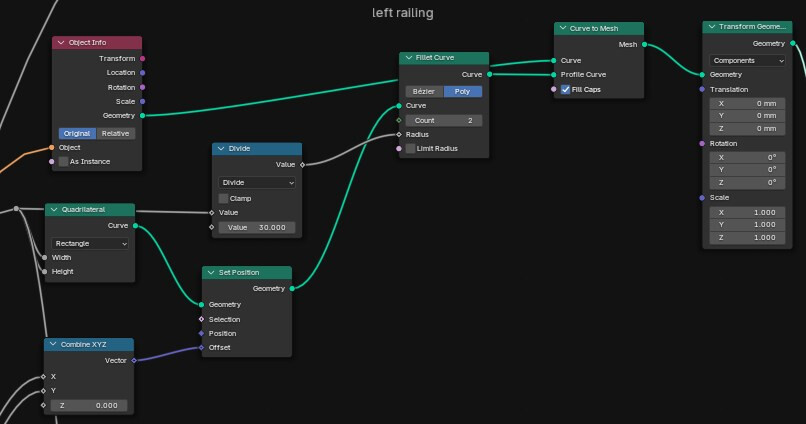Click the Object Info Location output socket
The height and width of the screenshot is (424, 806).
pos(142,73)
